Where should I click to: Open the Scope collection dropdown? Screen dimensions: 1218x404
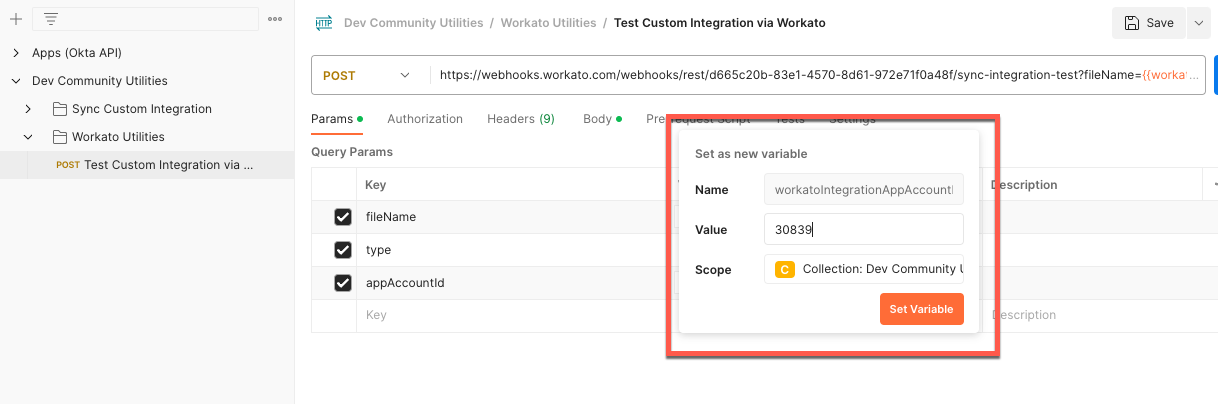[x=864, y=269]
